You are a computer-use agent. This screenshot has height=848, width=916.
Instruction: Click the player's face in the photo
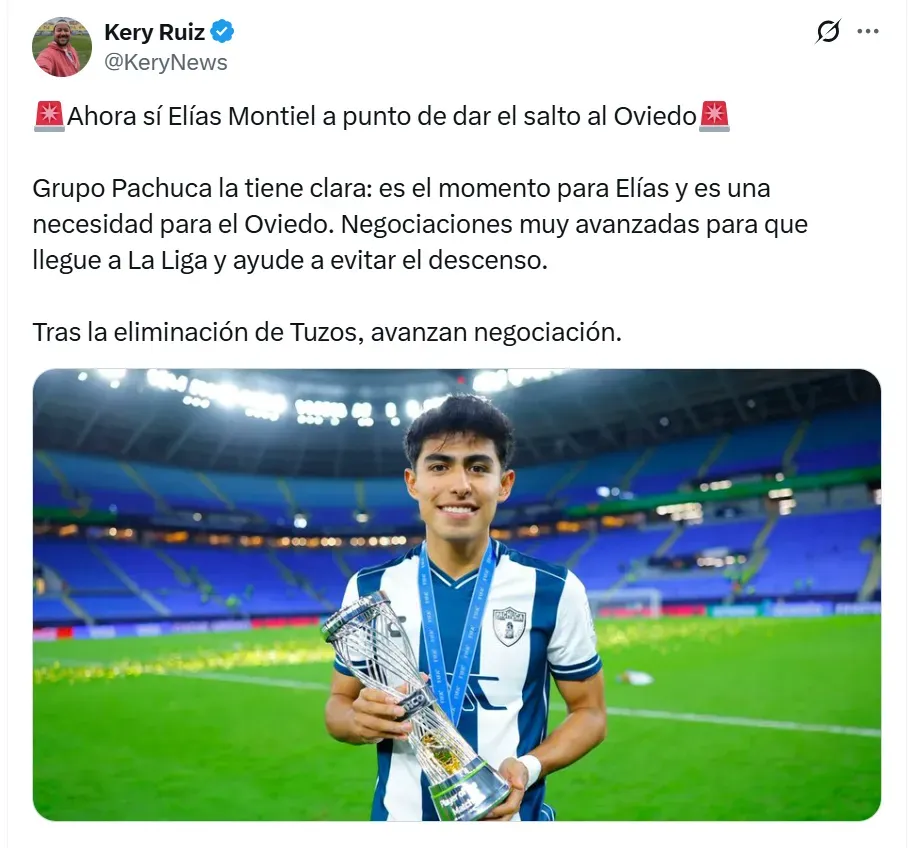click(x=458, y=483)
